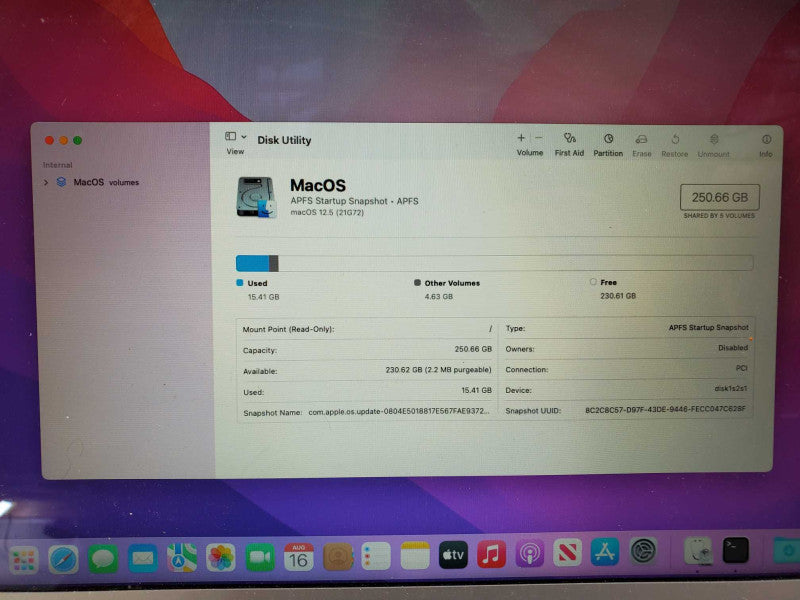Open Contacts from the Dock
The image size is (800, 600).
338,556
